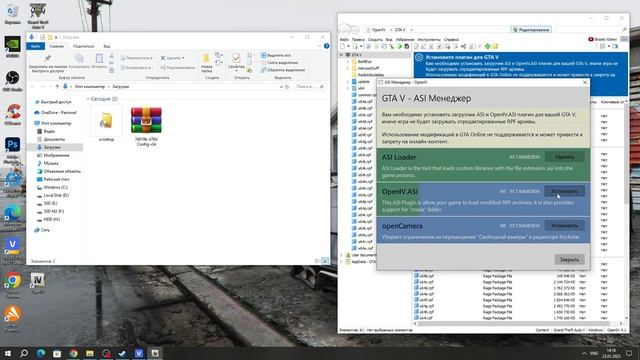Expand update folder in OpenIV tree

[348, 82]
